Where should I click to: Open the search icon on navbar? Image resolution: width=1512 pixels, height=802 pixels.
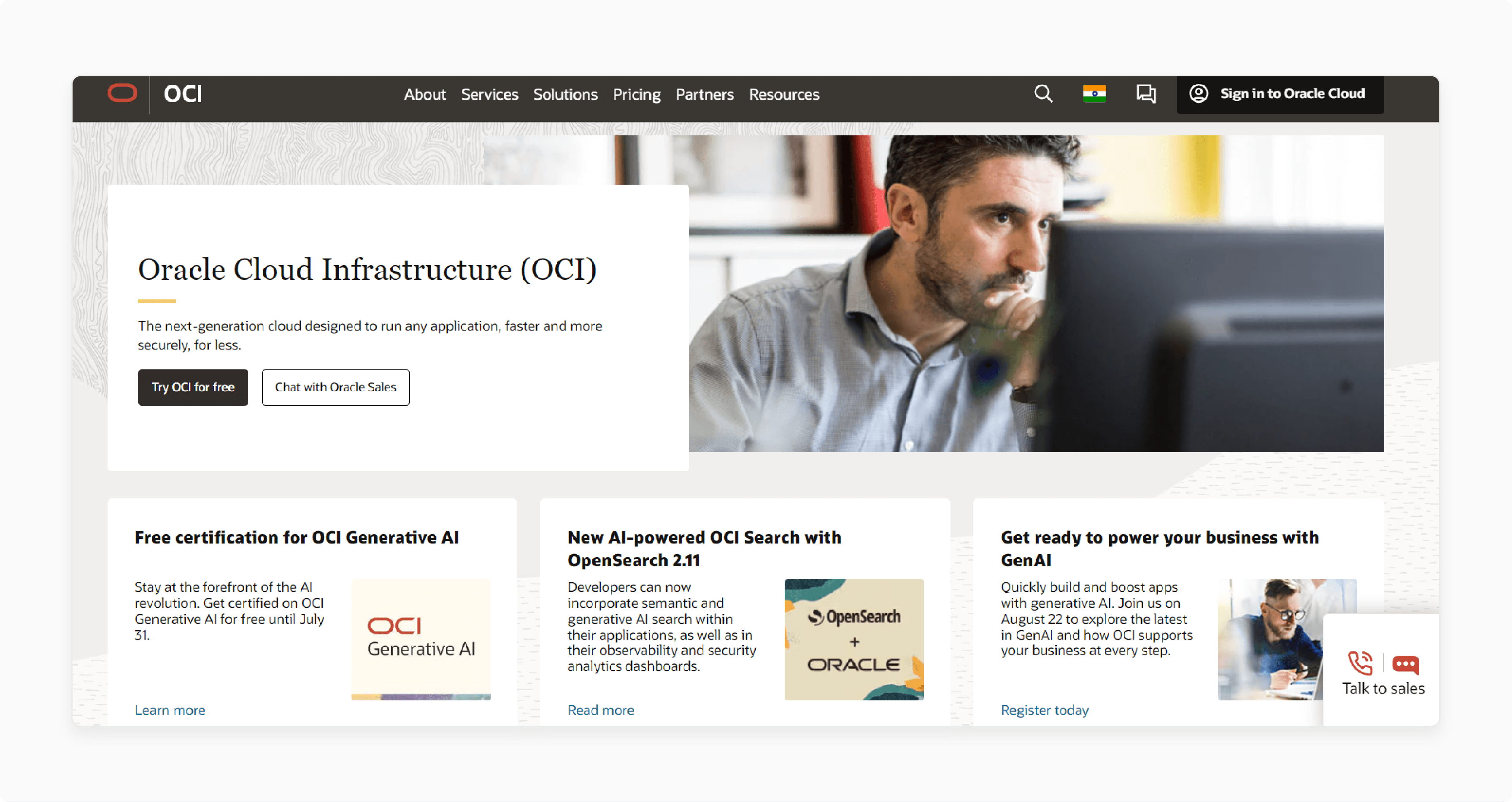(x=1044, y=94)
